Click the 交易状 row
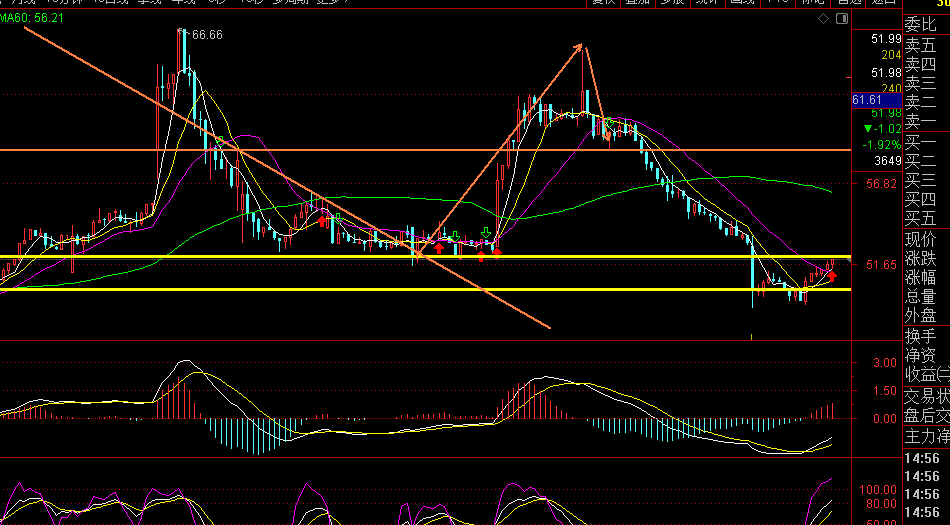Viewport: 950px width, 525px height. (x=927, y=397)
